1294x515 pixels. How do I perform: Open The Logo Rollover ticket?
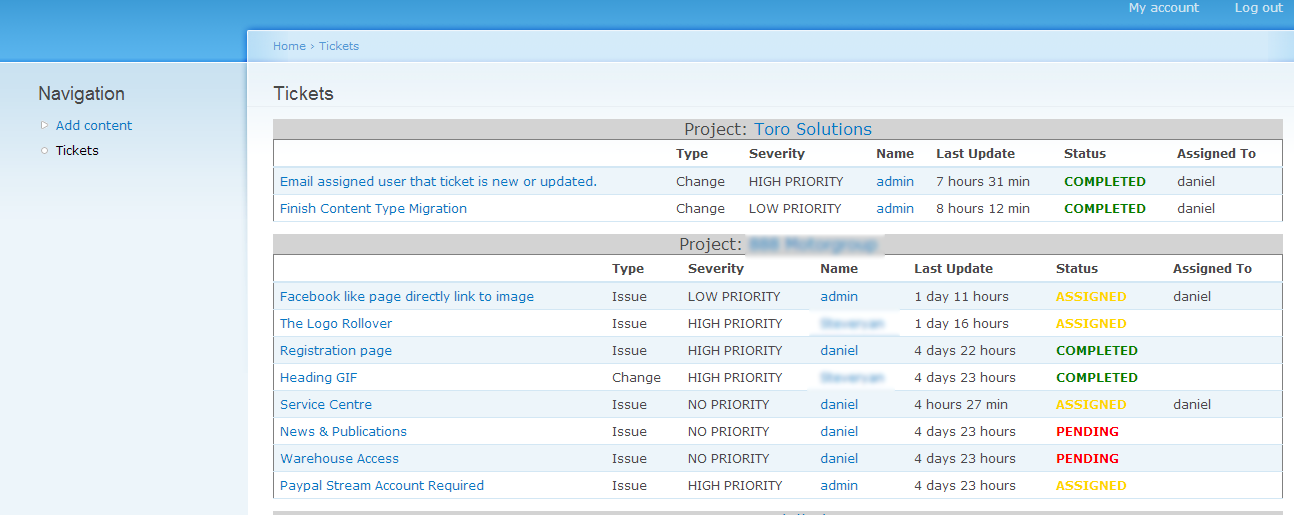coord(336,323)
